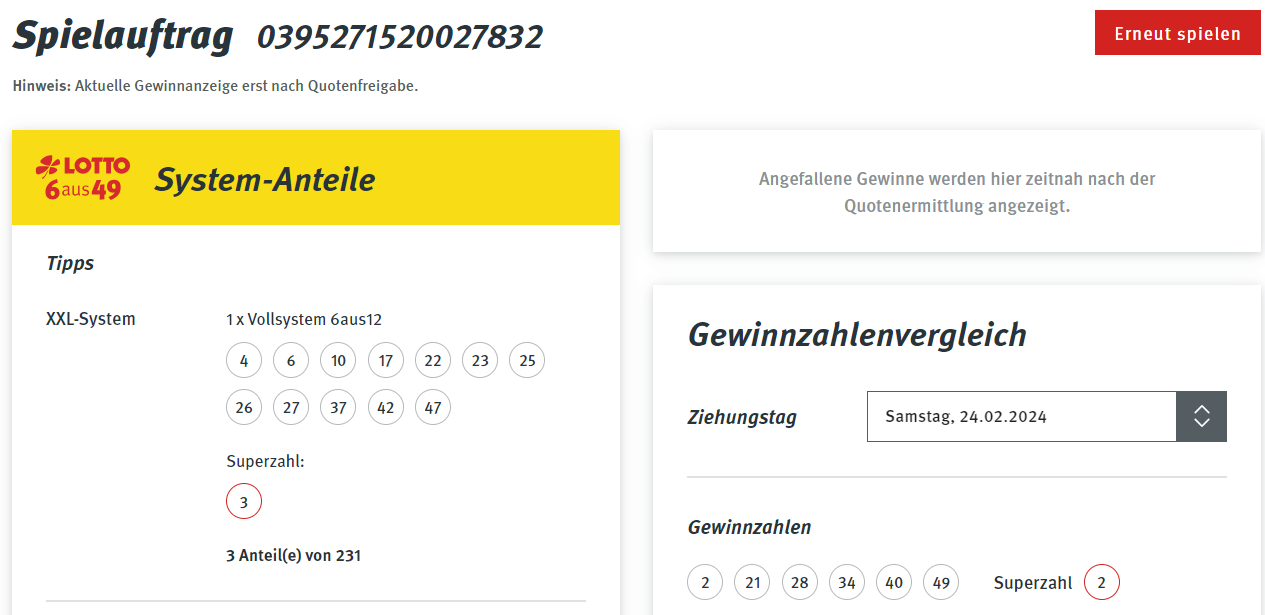Open the Ziehungstag dropdown arrow

click(x=1202, y=417)
